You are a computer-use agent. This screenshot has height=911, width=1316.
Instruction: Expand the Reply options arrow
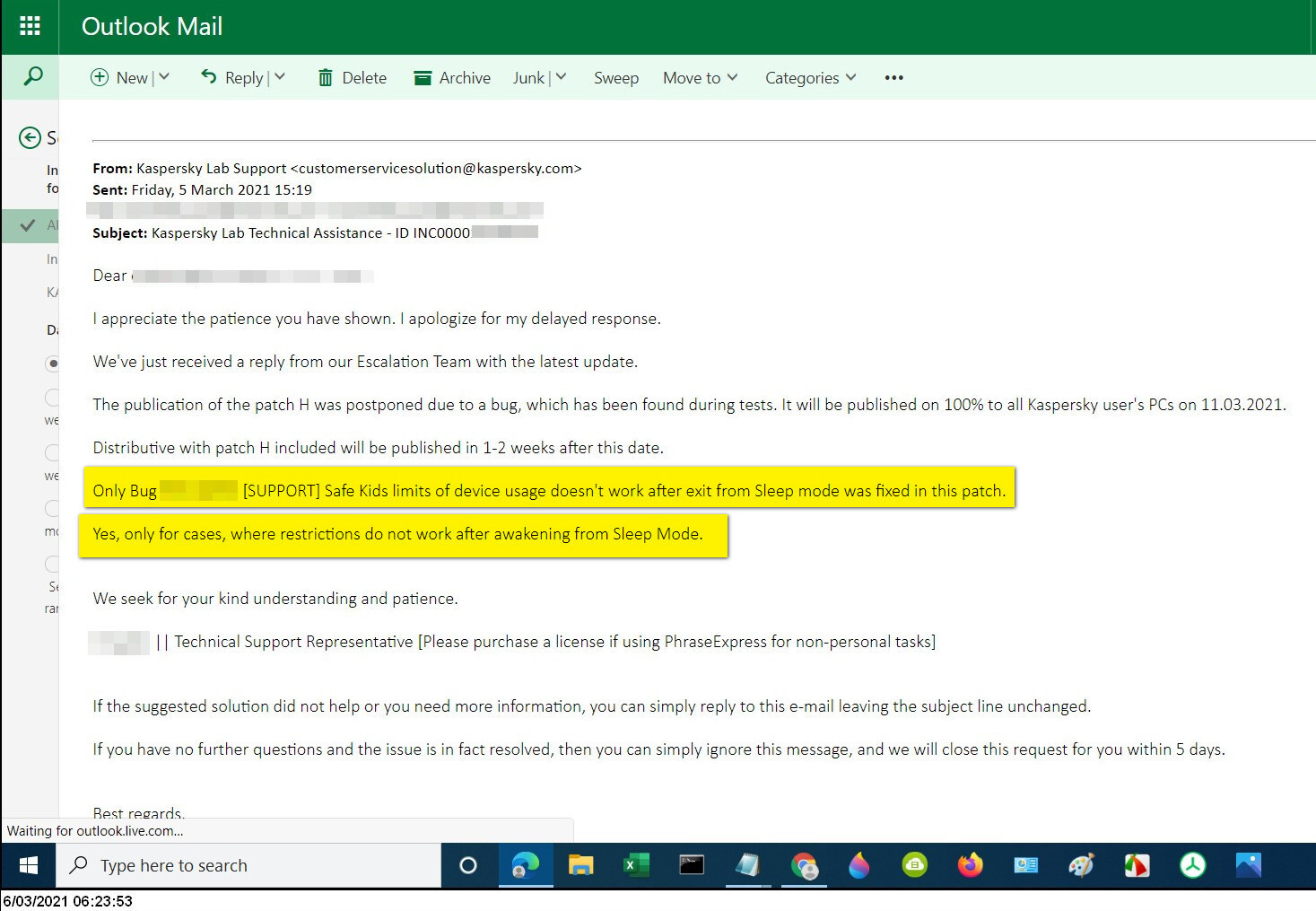pos(280,77)
